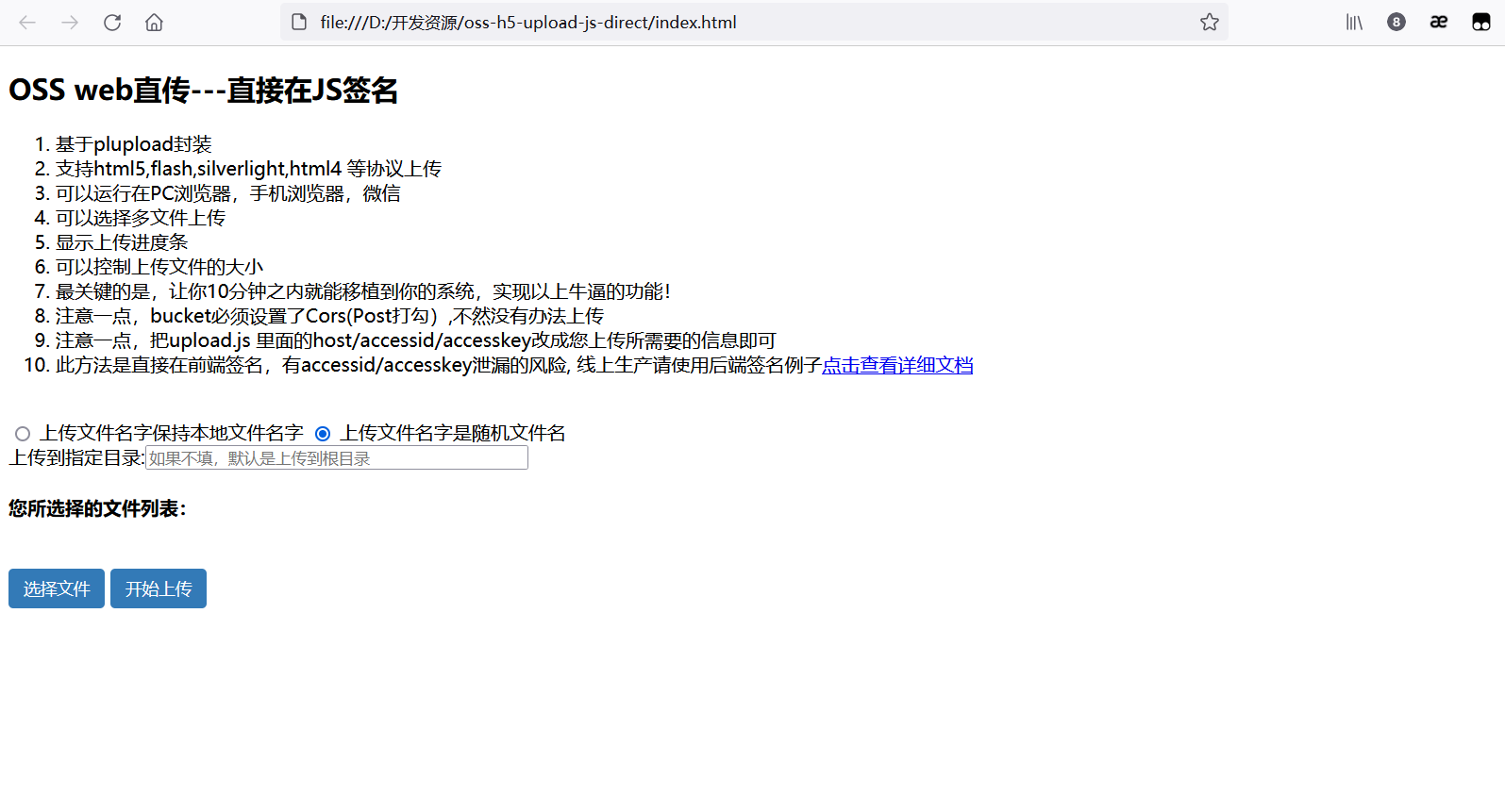Open the library bookshelf icon
The height and width of the screenshot is (812, 1505).
pyautogui.click(x=1354, y=23)
